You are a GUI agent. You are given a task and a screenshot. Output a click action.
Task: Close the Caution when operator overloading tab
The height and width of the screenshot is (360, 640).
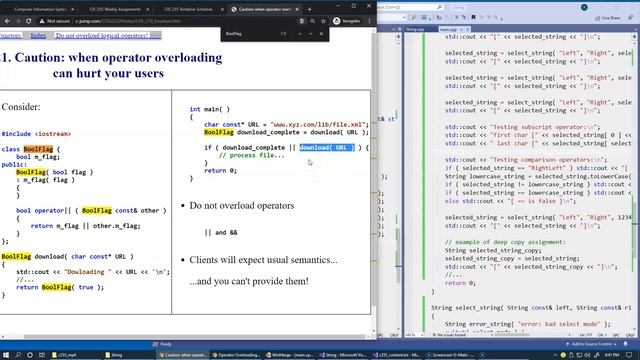297,9
